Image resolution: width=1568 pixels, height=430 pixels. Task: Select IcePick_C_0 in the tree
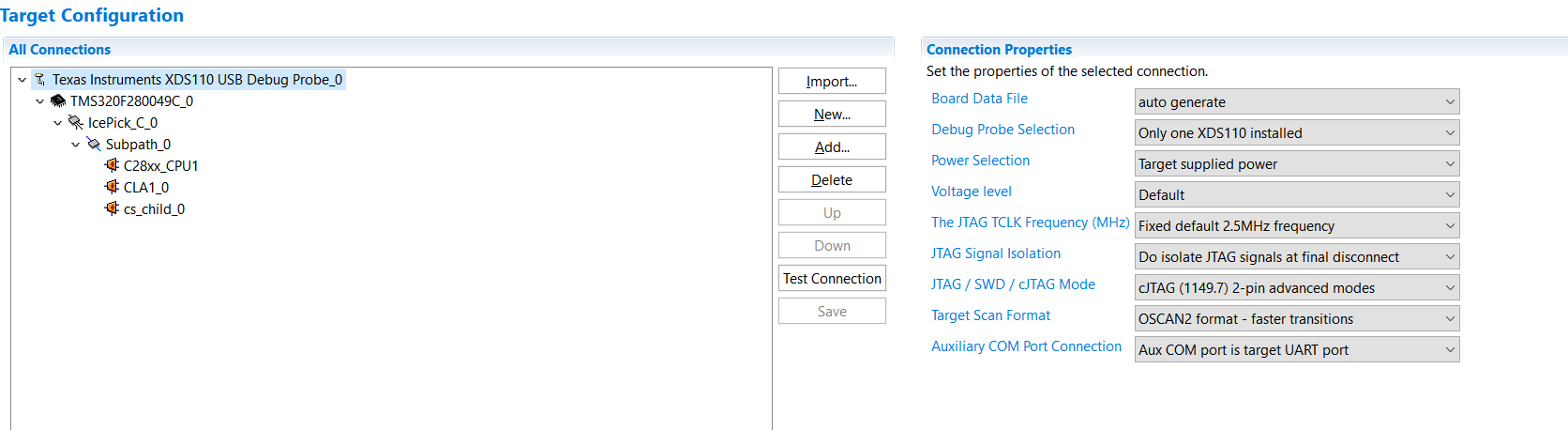pyautogui.click(x=123, y=123)
